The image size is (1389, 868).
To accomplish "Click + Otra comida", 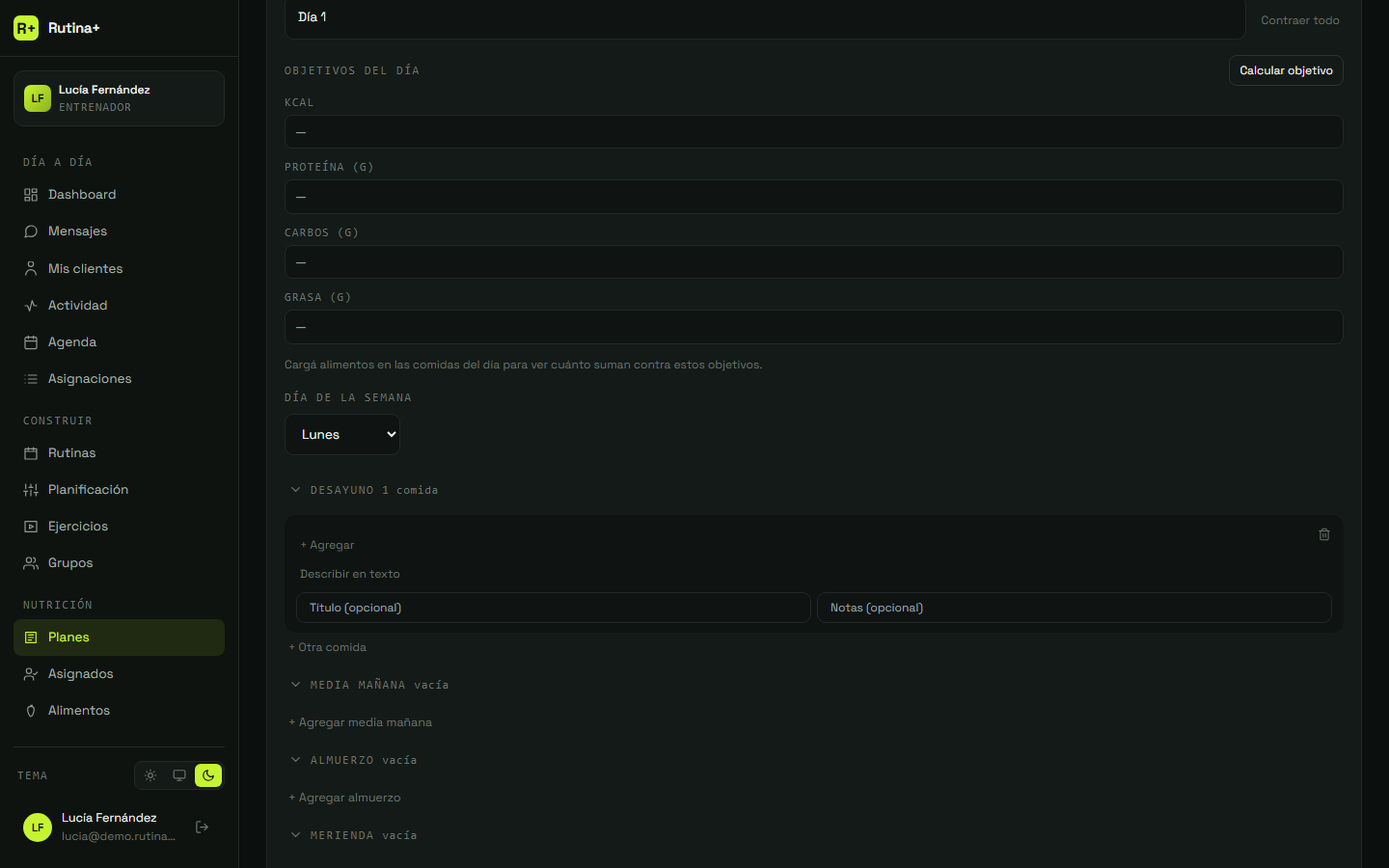I will click(328, 647).
